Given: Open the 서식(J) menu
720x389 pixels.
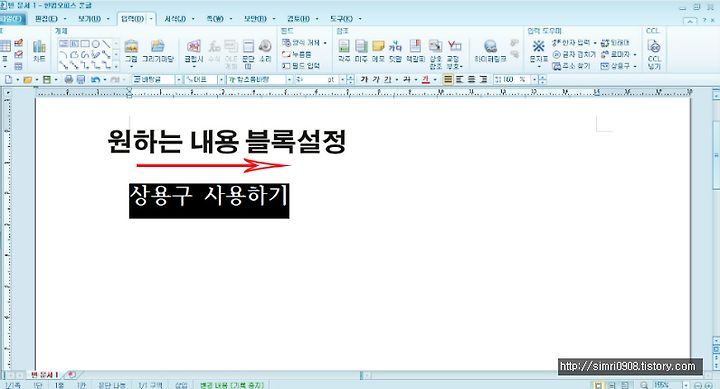Looking at the screenshot, I should tap(175, 19).
